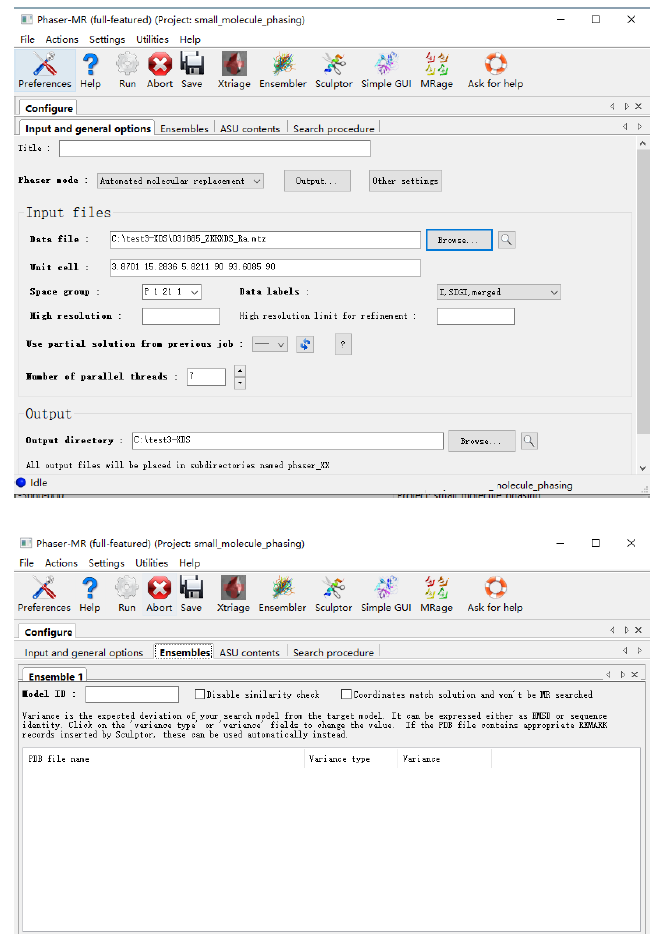Open MRage from the upper window toolbar
Image resolution: width=653 pixels, height=934 pixels.
coord(437,70)
